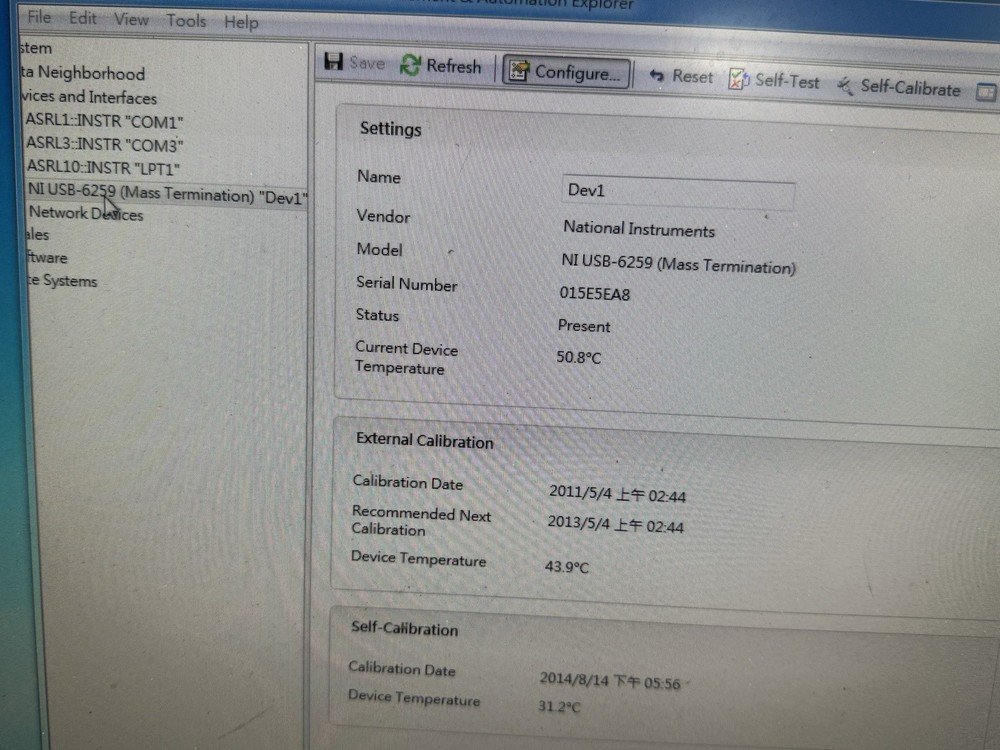Viewport: 1000px width, 750px height.
Task: Select Devices and Interfaces tree item
Action: point(88,97)
